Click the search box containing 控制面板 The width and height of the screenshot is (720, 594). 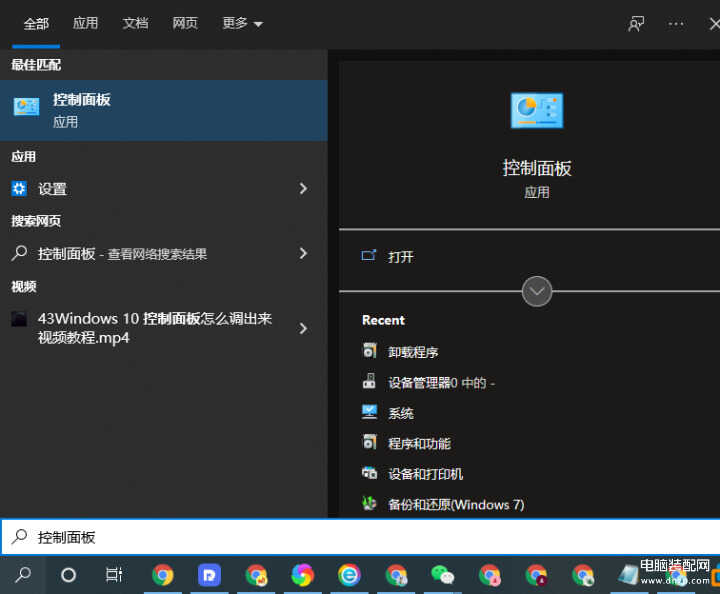[360, 537]
